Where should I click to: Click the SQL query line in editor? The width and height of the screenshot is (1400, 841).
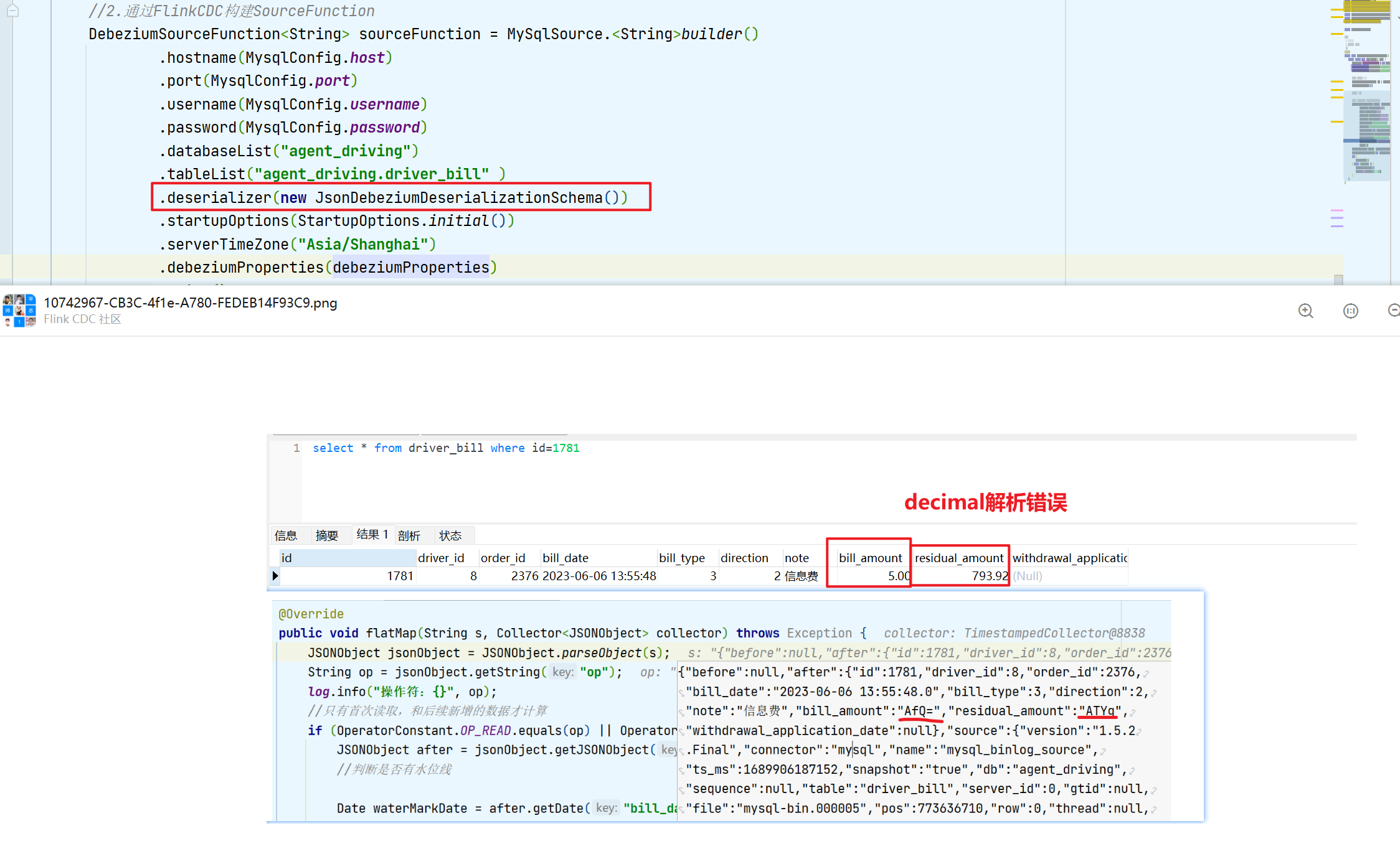pyautogui.click(x=445, y=448)
